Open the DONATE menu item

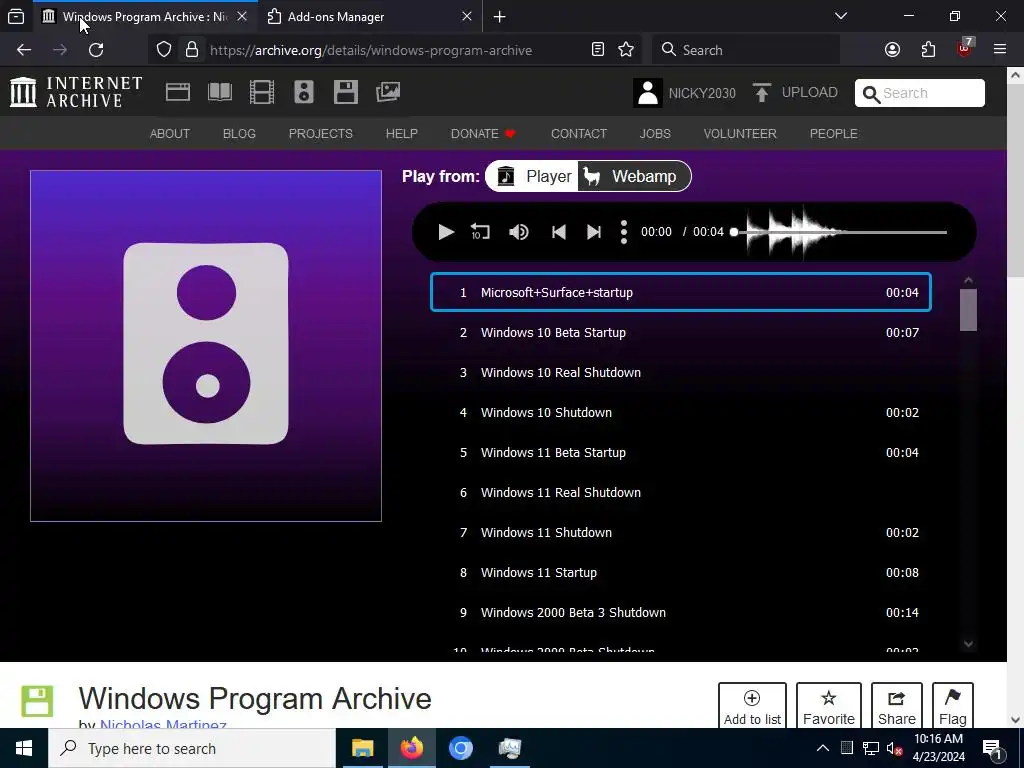[483, 133]
